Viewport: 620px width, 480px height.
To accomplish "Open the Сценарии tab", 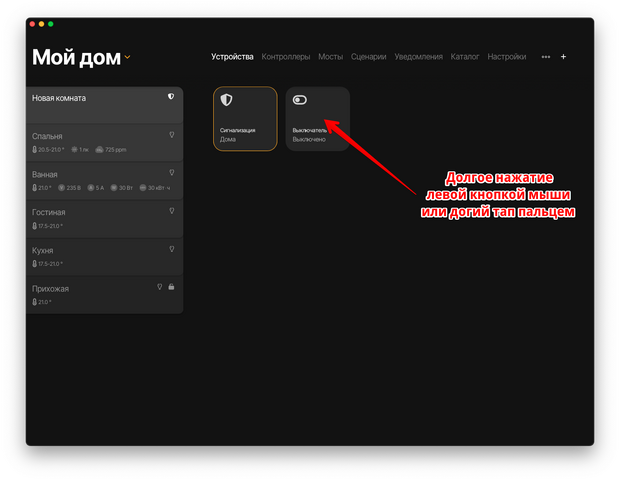I will (x=369, y=57).
